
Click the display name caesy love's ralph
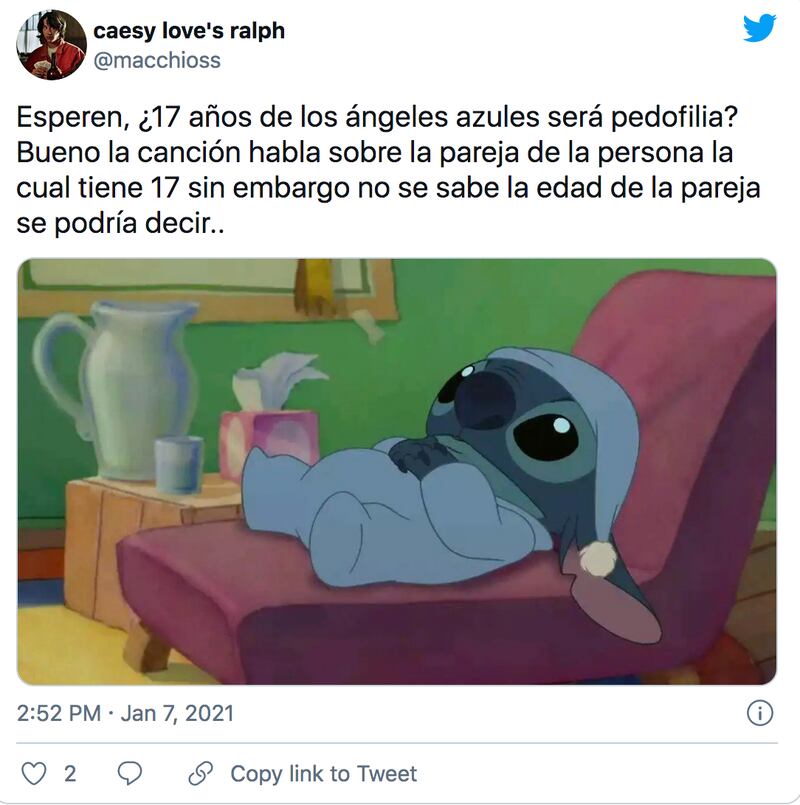[x=189, y=31]
